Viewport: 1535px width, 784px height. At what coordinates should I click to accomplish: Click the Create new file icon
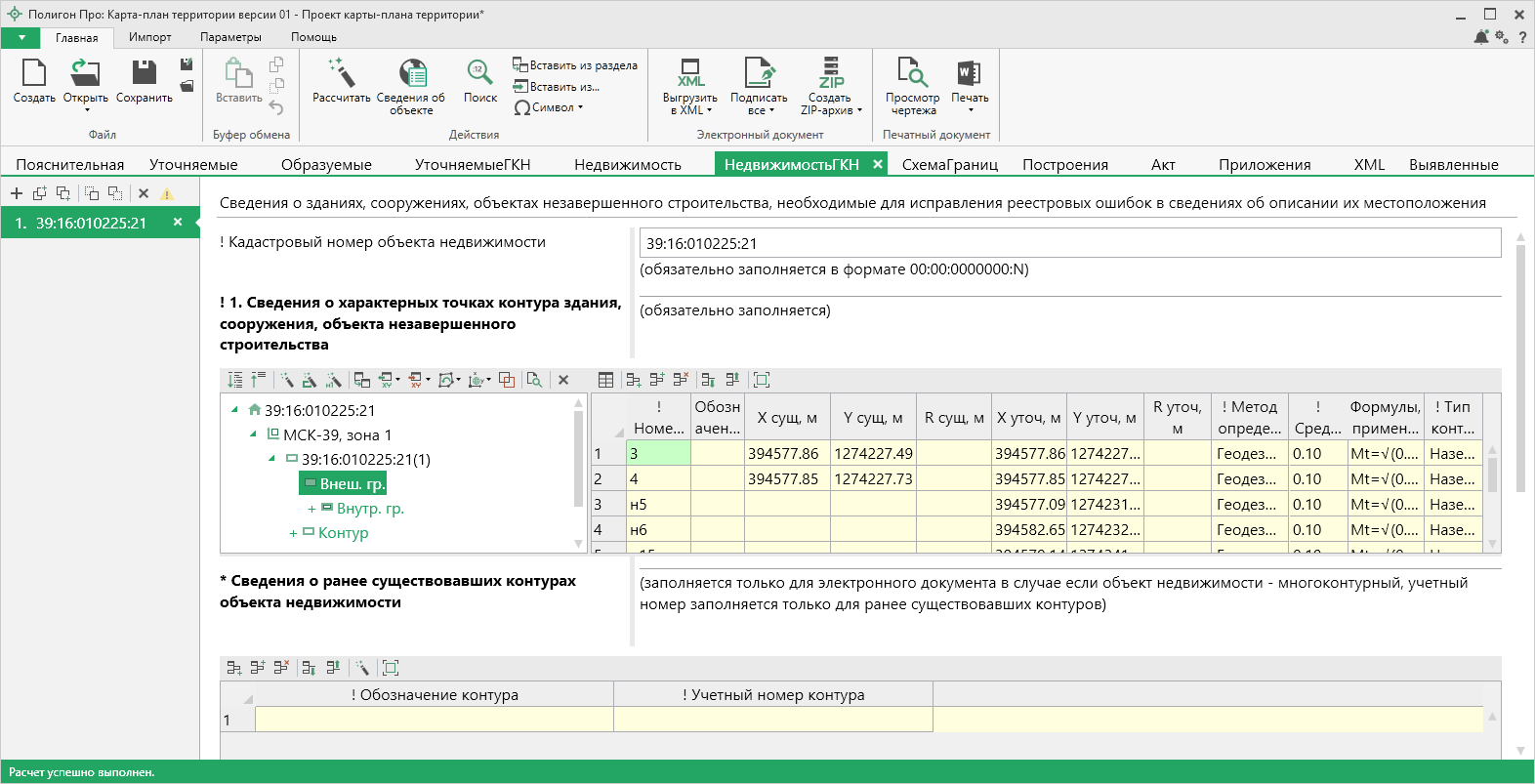34,74
